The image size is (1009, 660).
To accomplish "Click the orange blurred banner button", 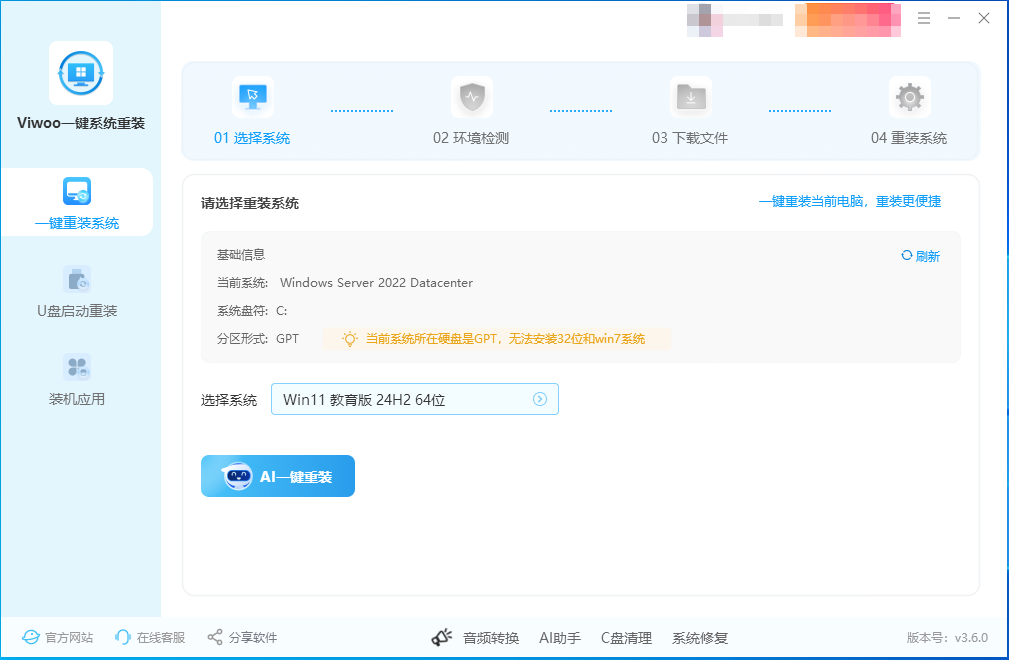I will 847,20.
